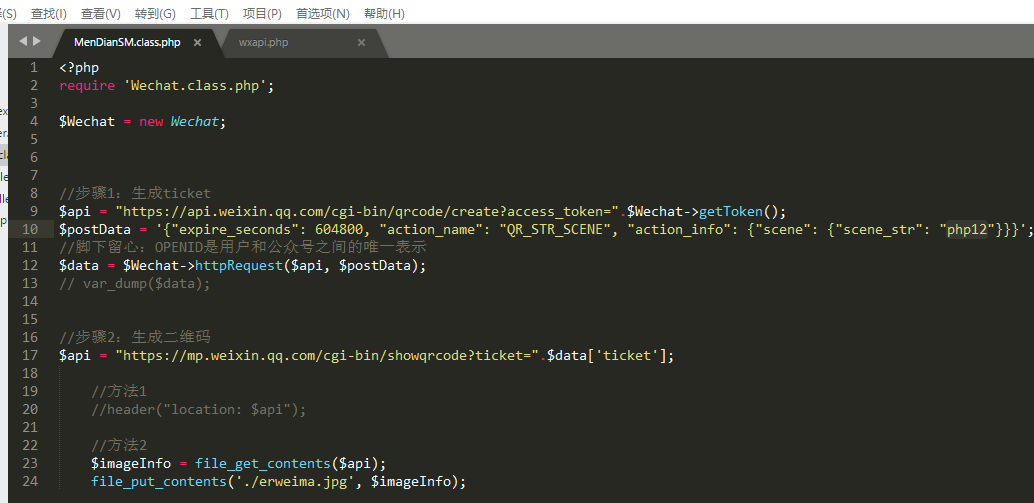
Task: Open the 转到(G) menu
Action: click(x=155, y=13)
